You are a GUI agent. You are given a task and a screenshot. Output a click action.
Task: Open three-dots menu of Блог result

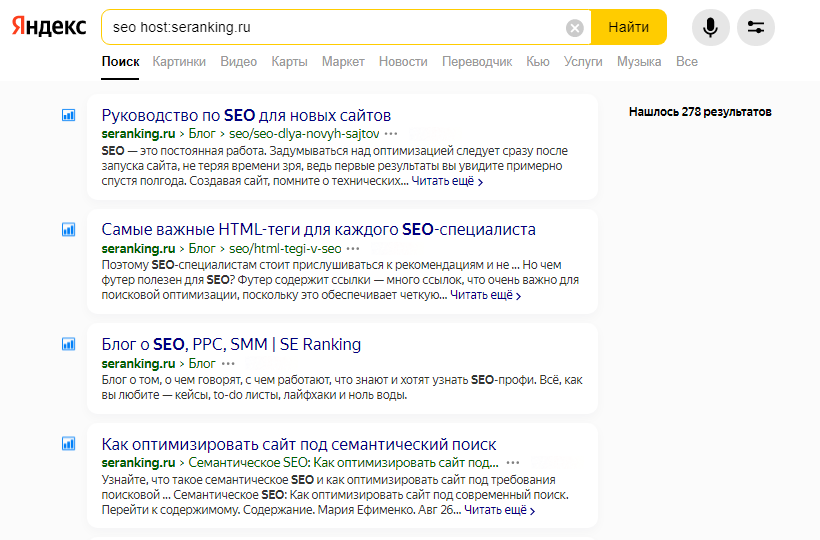point(228,363)
